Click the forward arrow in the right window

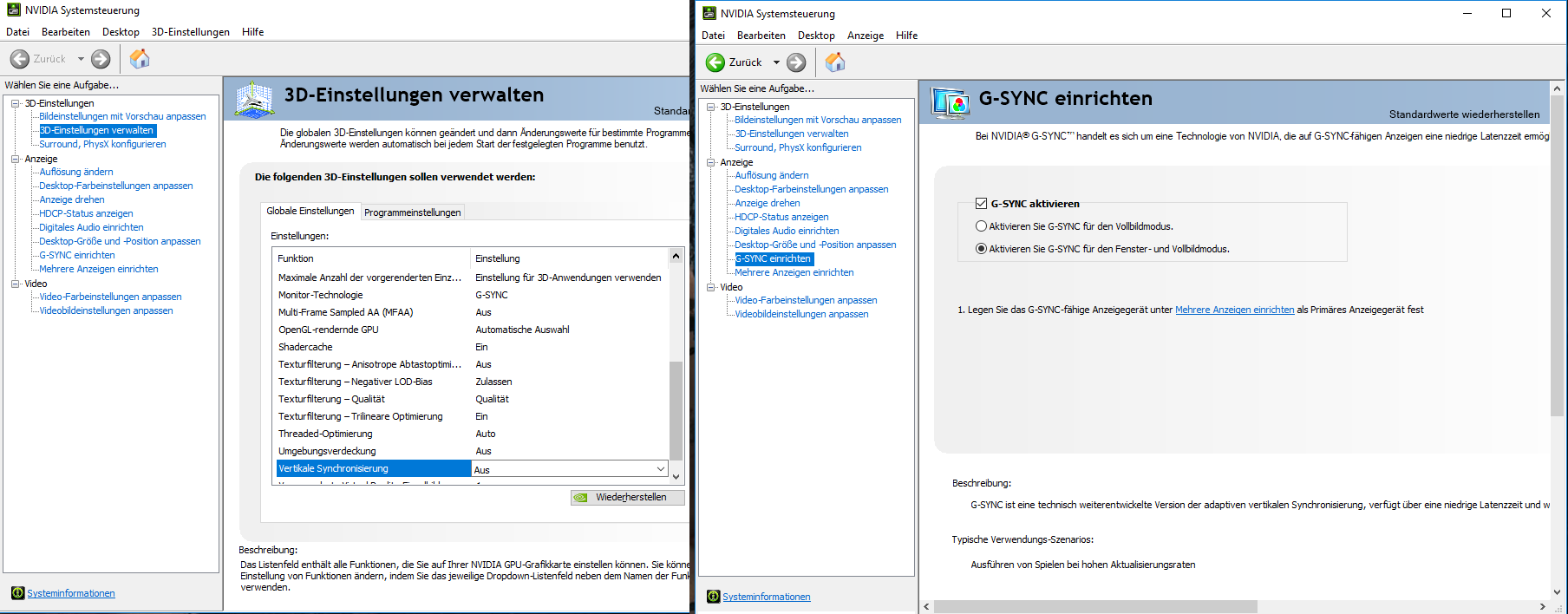[796, 62]
